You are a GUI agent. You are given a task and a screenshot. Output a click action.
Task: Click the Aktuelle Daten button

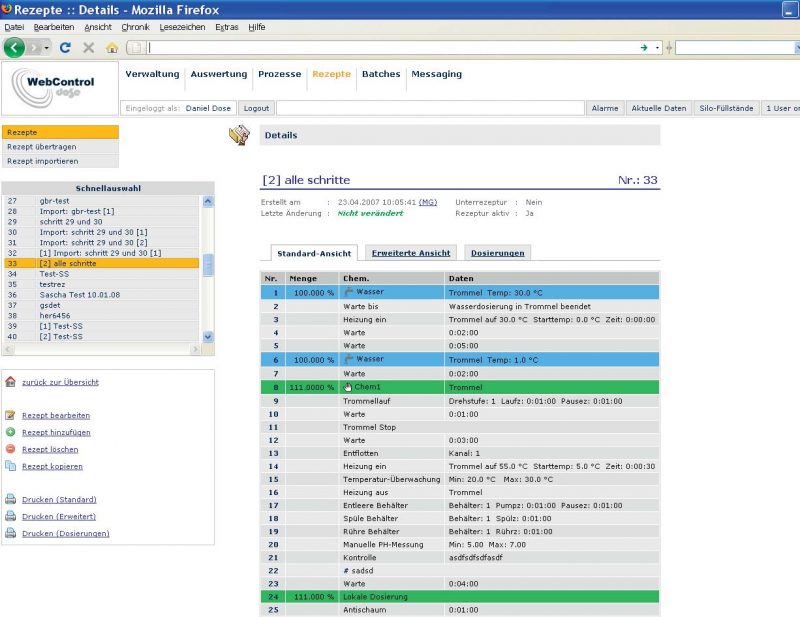click(x=659, y=108)
